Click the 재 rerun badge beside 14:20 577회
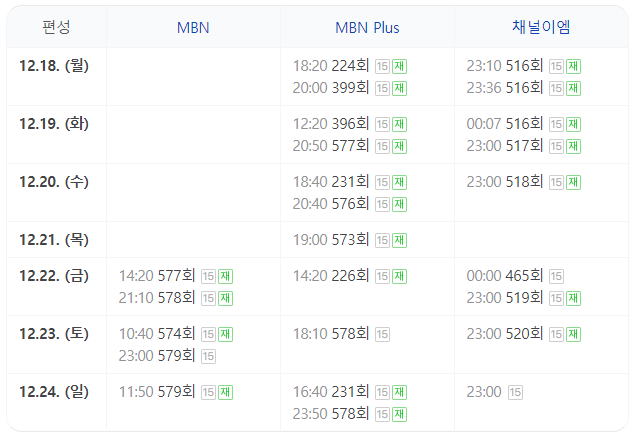Screen dimensions: 636x438 click(226, 277)
